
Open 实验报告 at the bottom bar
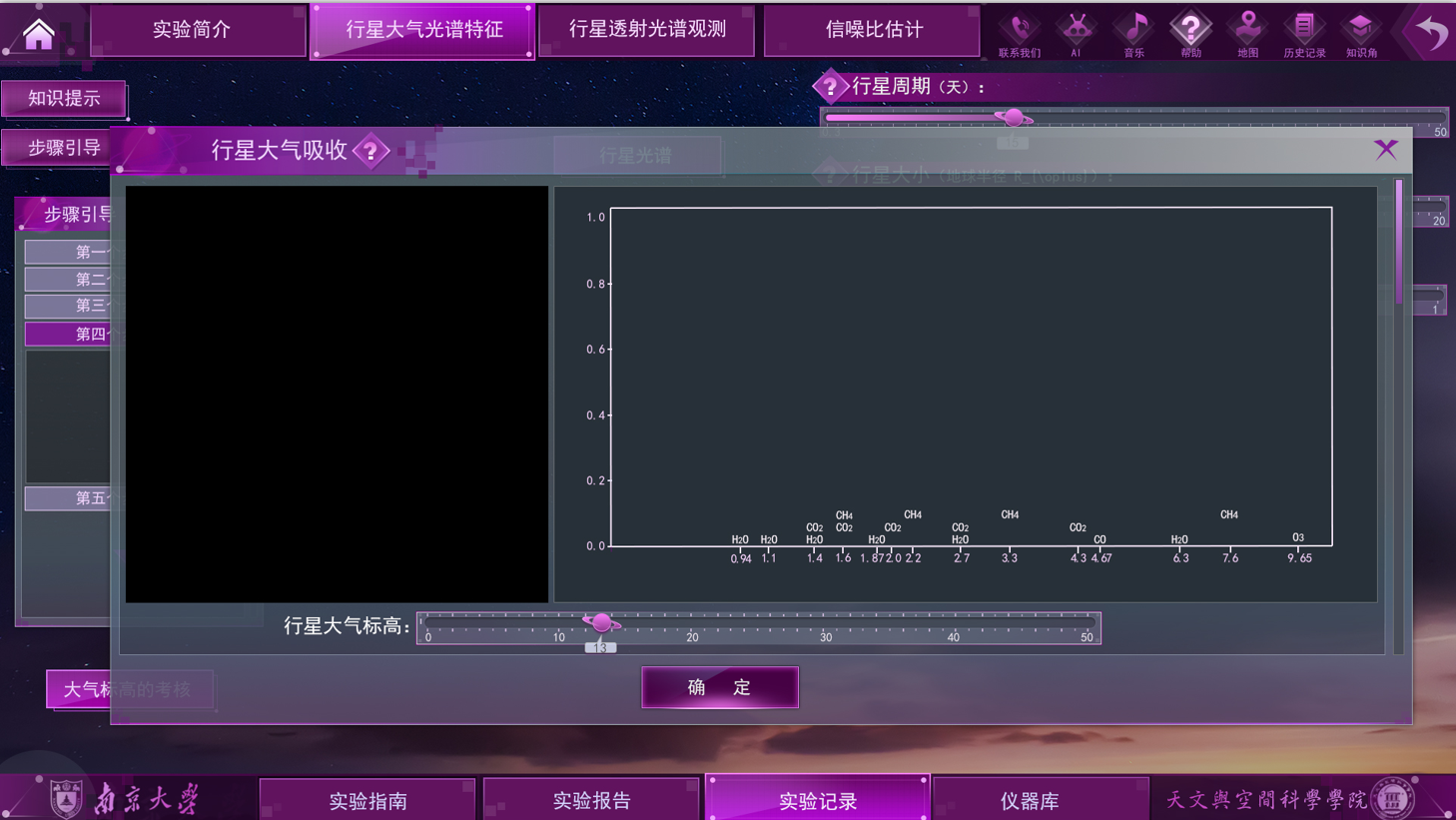click(591, 800)
